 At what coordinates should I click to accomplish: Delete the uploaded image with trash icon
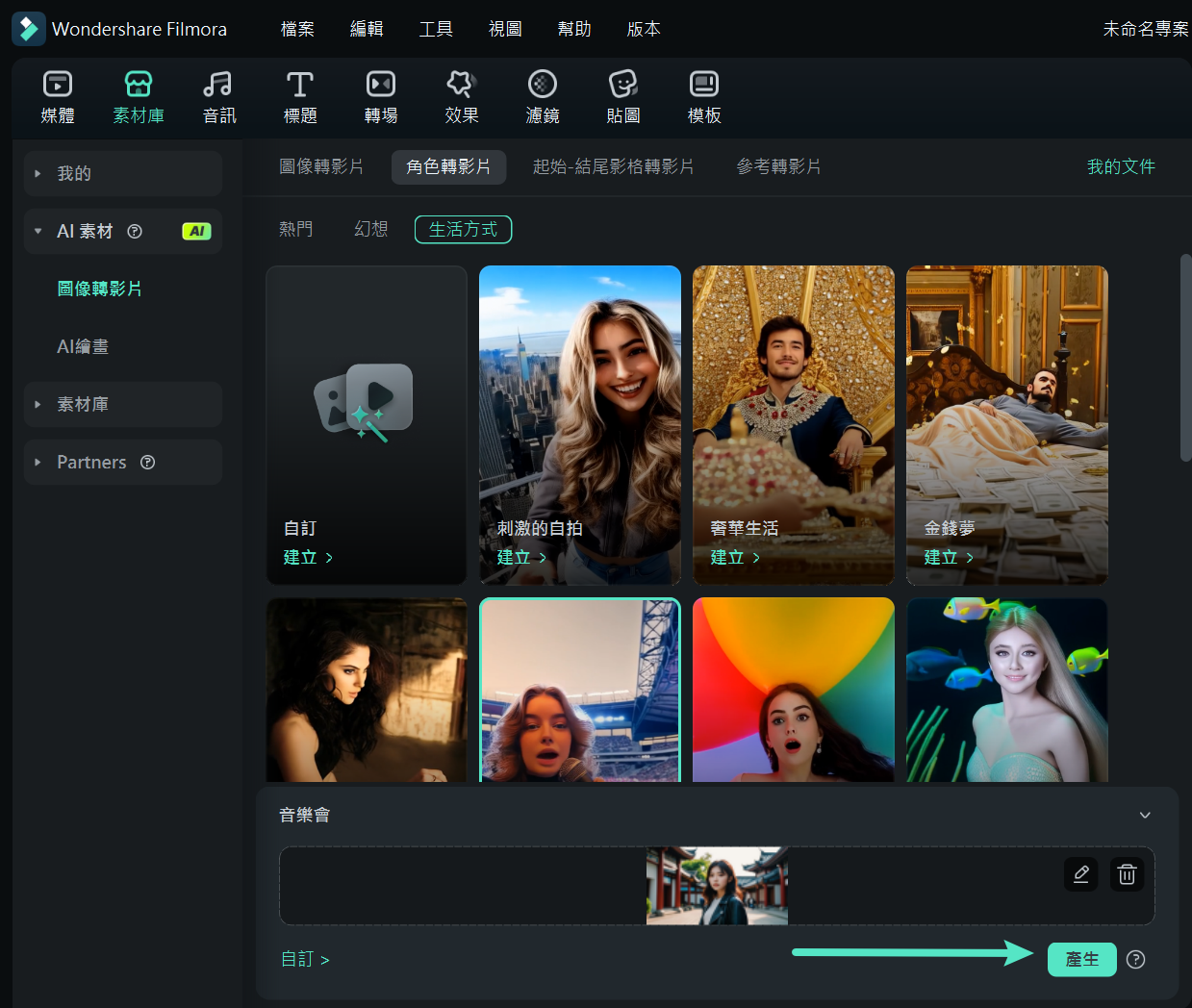[x=1128, y=874]
